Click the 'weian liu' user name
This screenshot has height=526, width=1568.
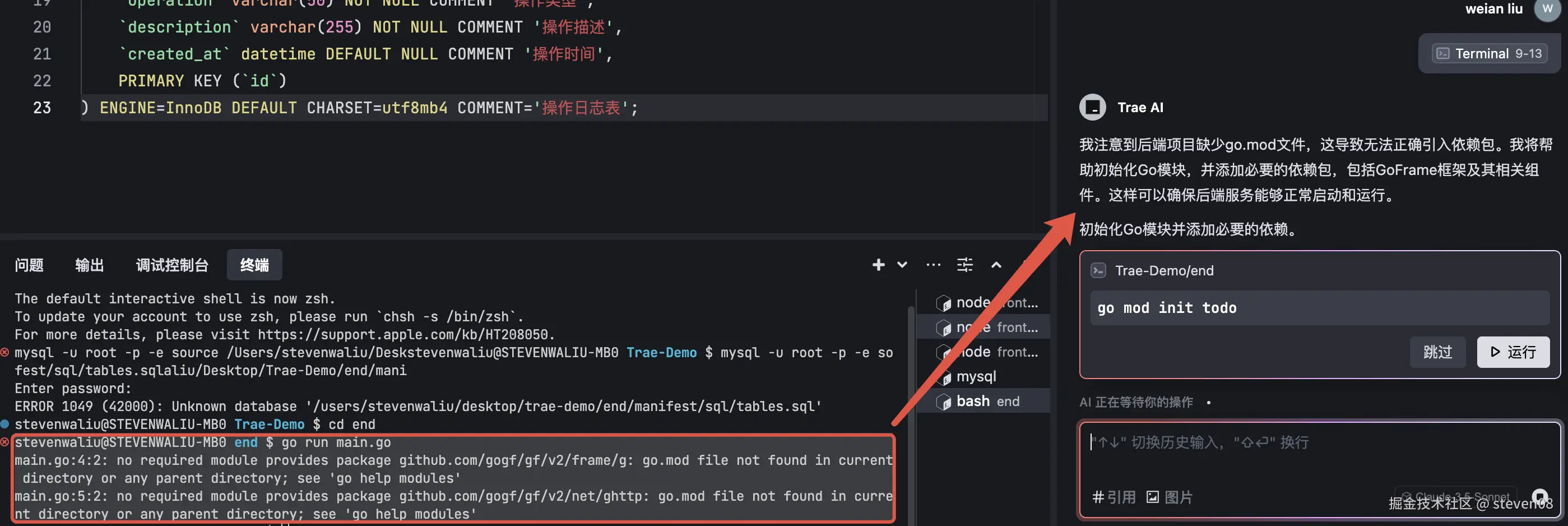pos(1493,9)
